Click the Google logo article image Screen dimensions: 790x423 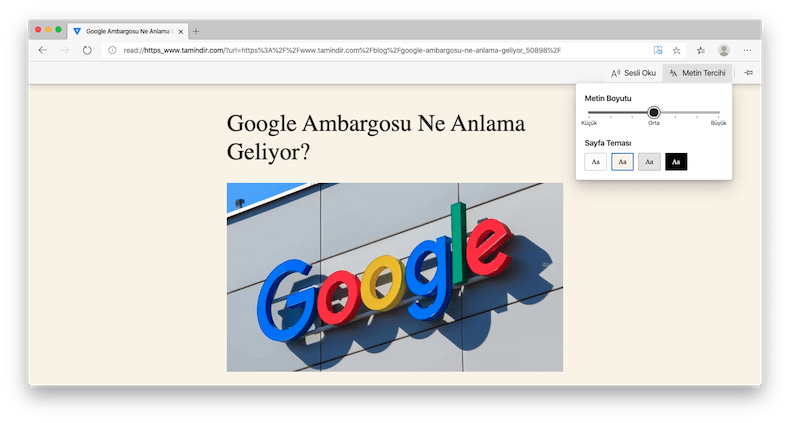394,277
